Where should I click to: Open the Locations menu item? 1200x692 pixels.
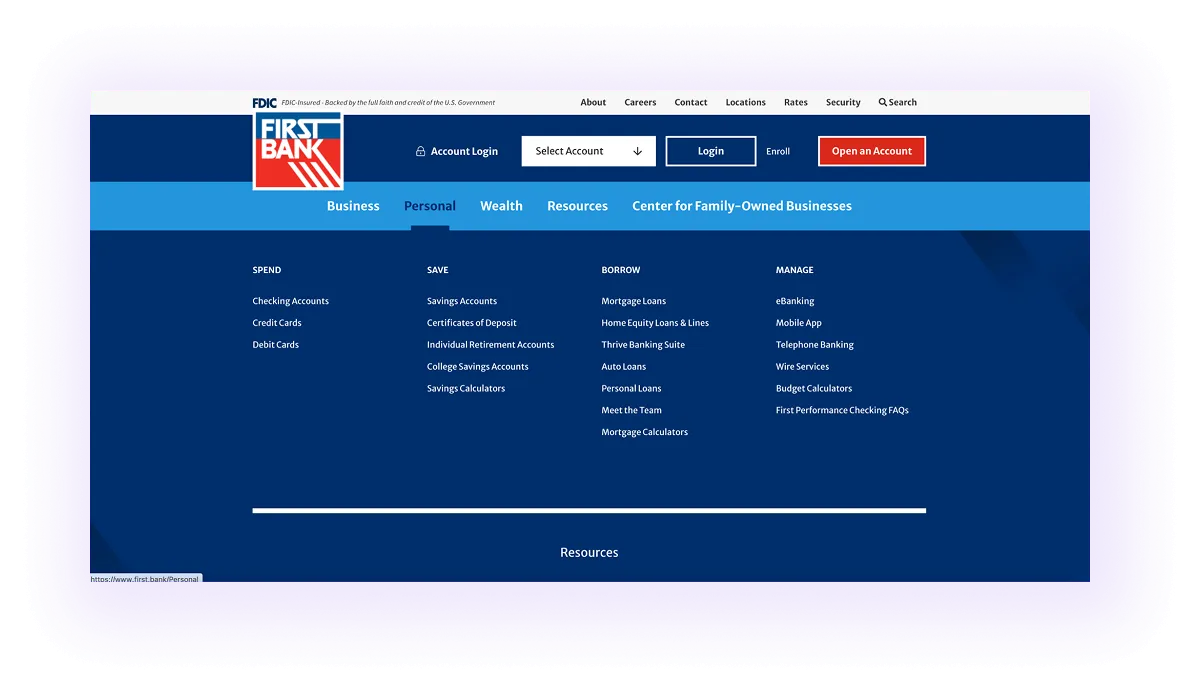tap(745, 102)
